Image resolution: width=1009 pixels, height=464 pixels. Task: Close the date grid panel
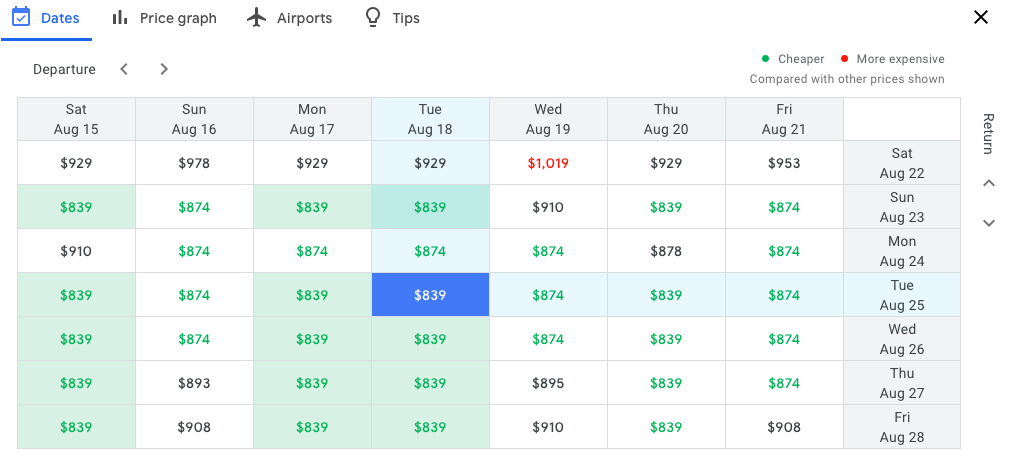tap(981, 17)
